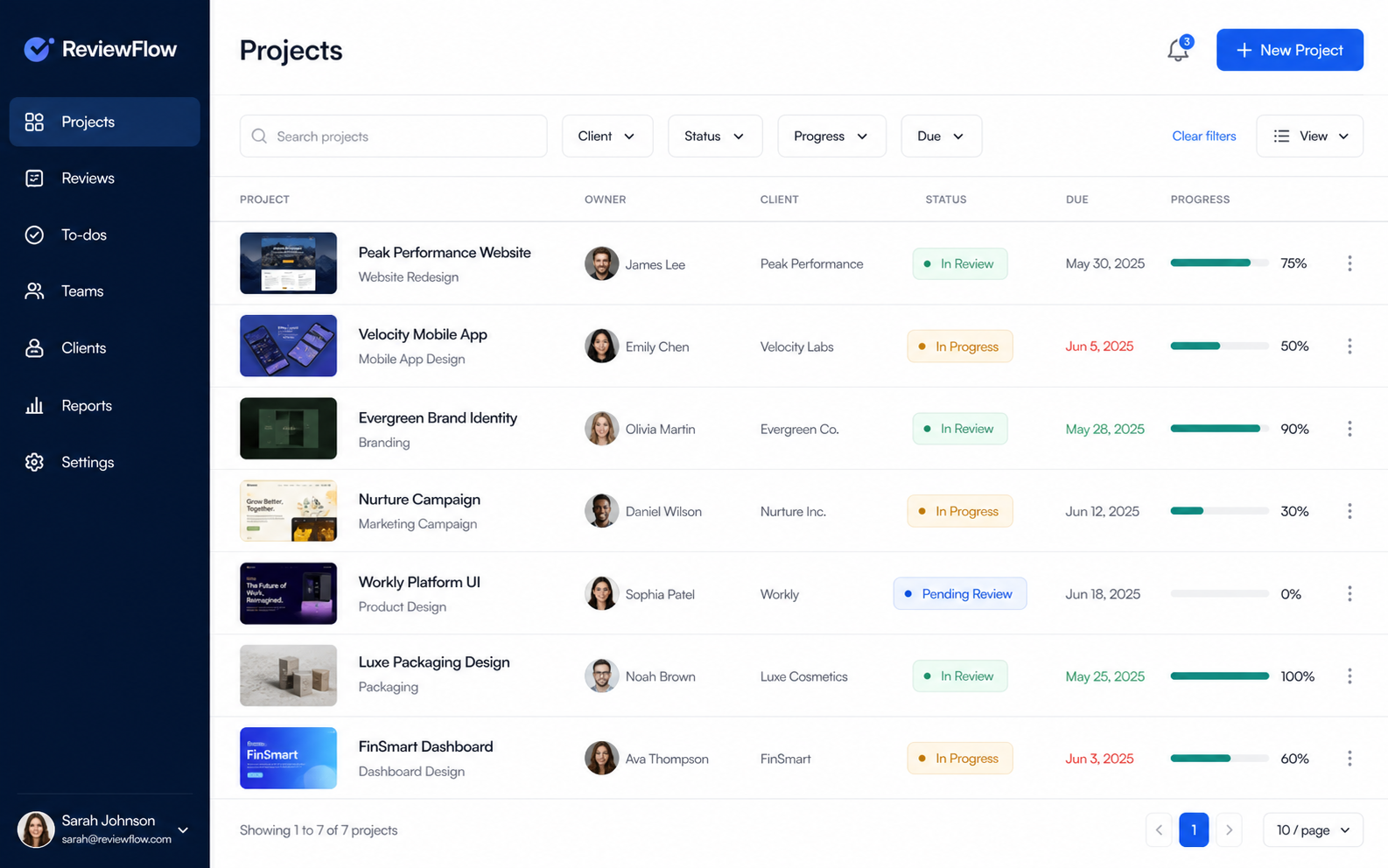Go to the next page arrow
The height and width of the screenshot is (868, 1388).
point(1229,829)
